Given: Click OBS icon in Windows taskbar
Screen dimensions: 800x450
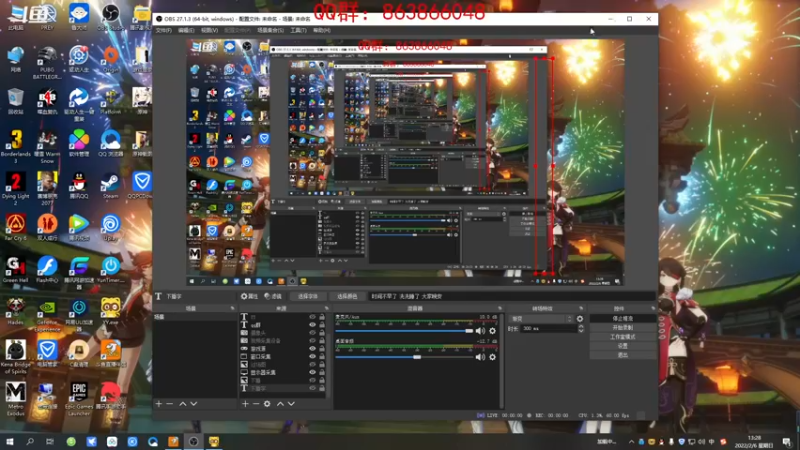Looking at the screenshot, I should pos(193,441).
